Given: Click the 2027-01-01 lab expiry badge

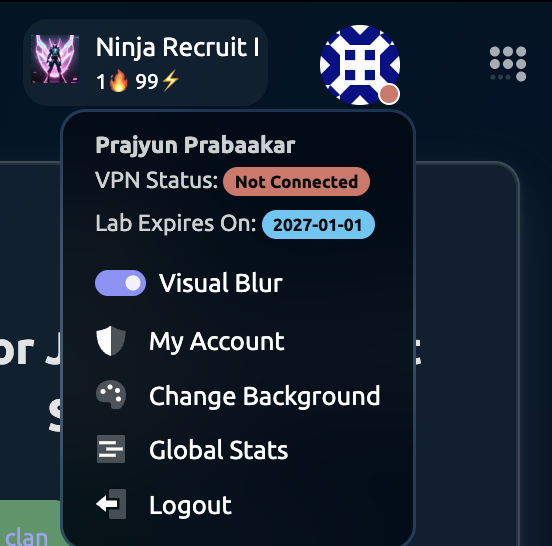Looking at the screenshot, I should tap(318, 225).
